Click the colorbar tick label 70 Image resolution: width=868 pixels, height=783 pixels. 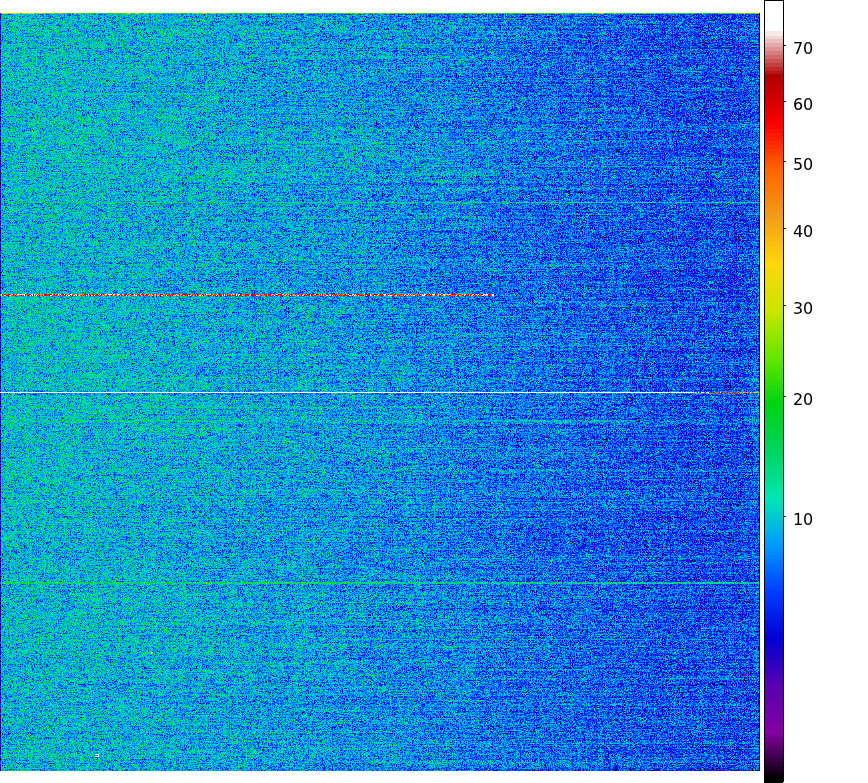pyautogui.click(x=803, y=48)
